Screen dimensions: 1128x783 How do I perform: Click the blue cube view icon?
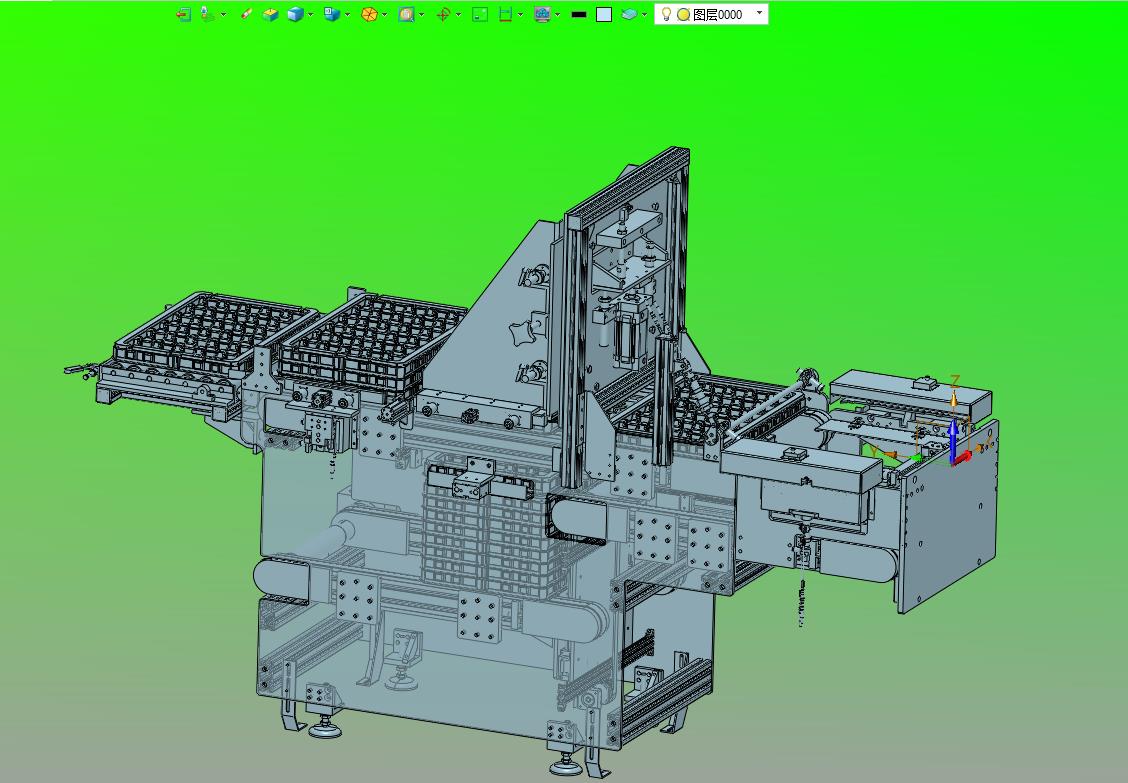point(295,14)
